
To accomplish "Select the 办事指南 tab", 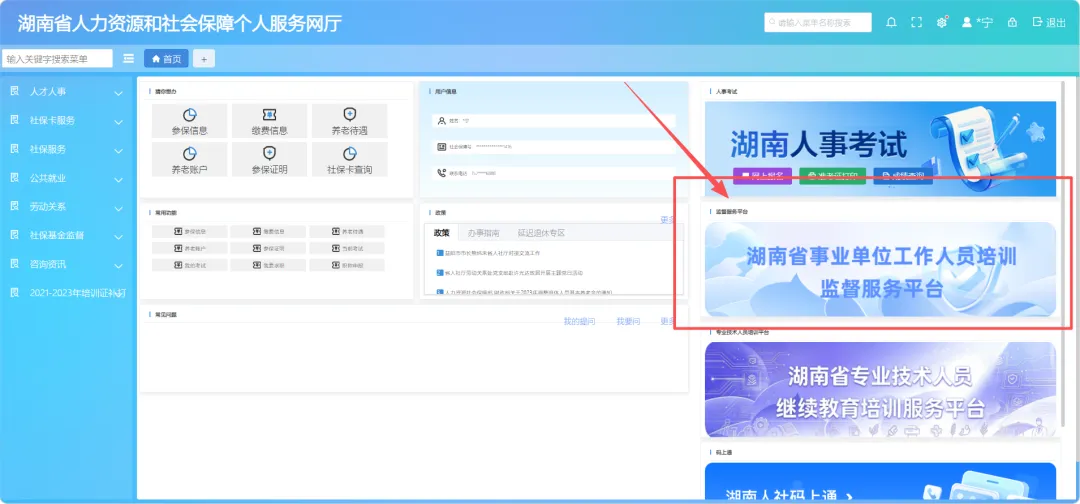I will (484, 233).
